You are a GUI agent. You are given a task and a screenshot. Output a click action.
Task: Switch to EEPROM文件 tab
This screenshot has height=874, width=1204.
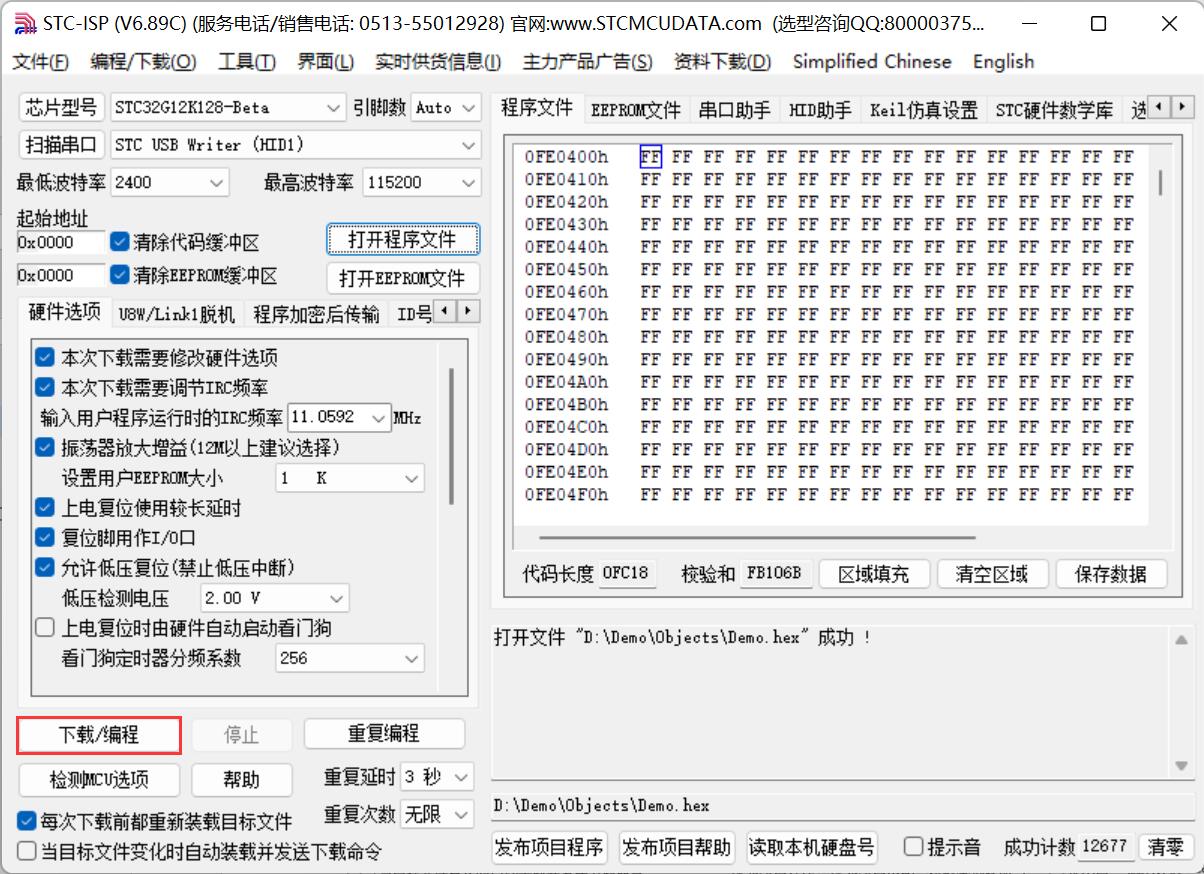(x=635, y=110)
